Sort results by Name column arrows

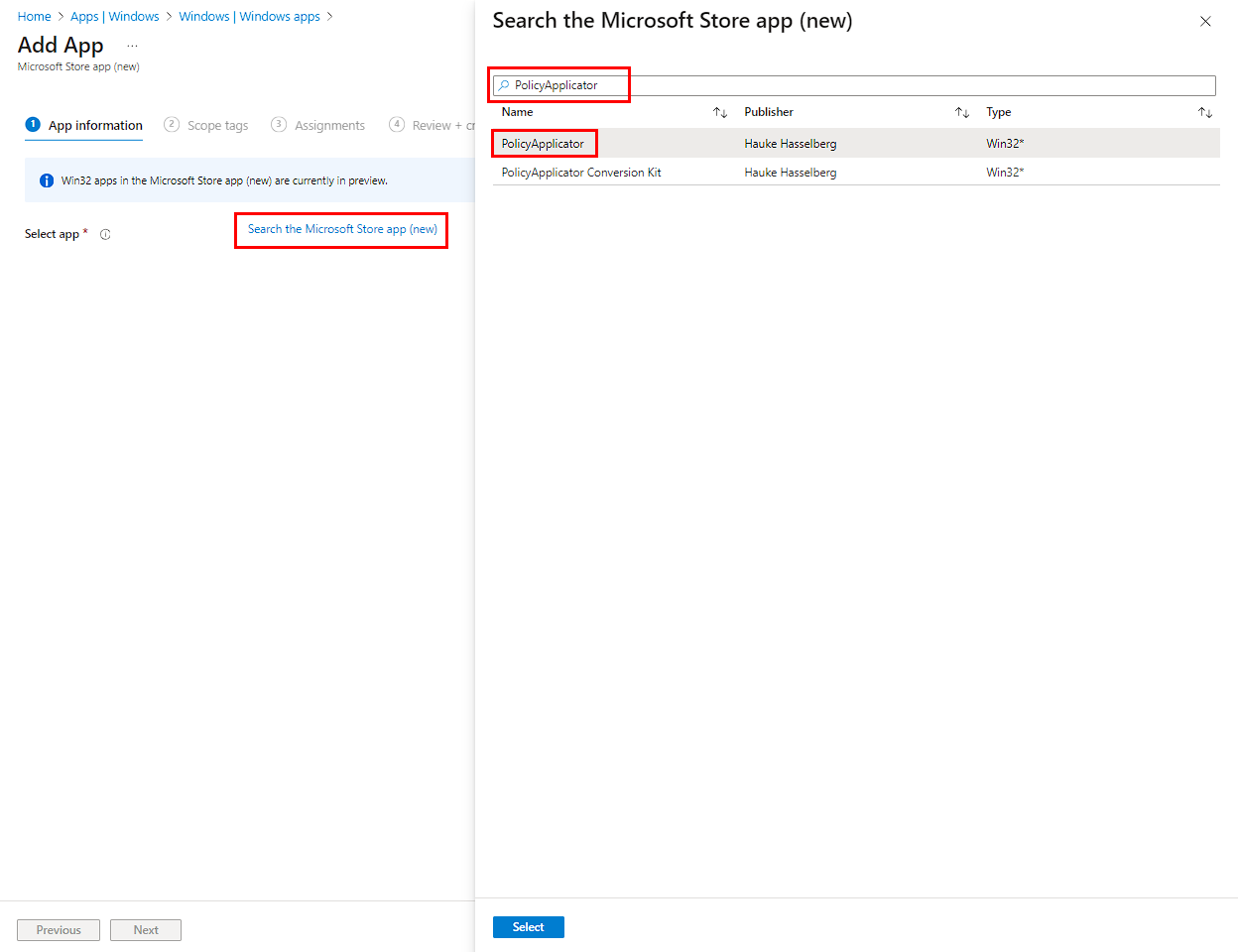click(720, 113)
